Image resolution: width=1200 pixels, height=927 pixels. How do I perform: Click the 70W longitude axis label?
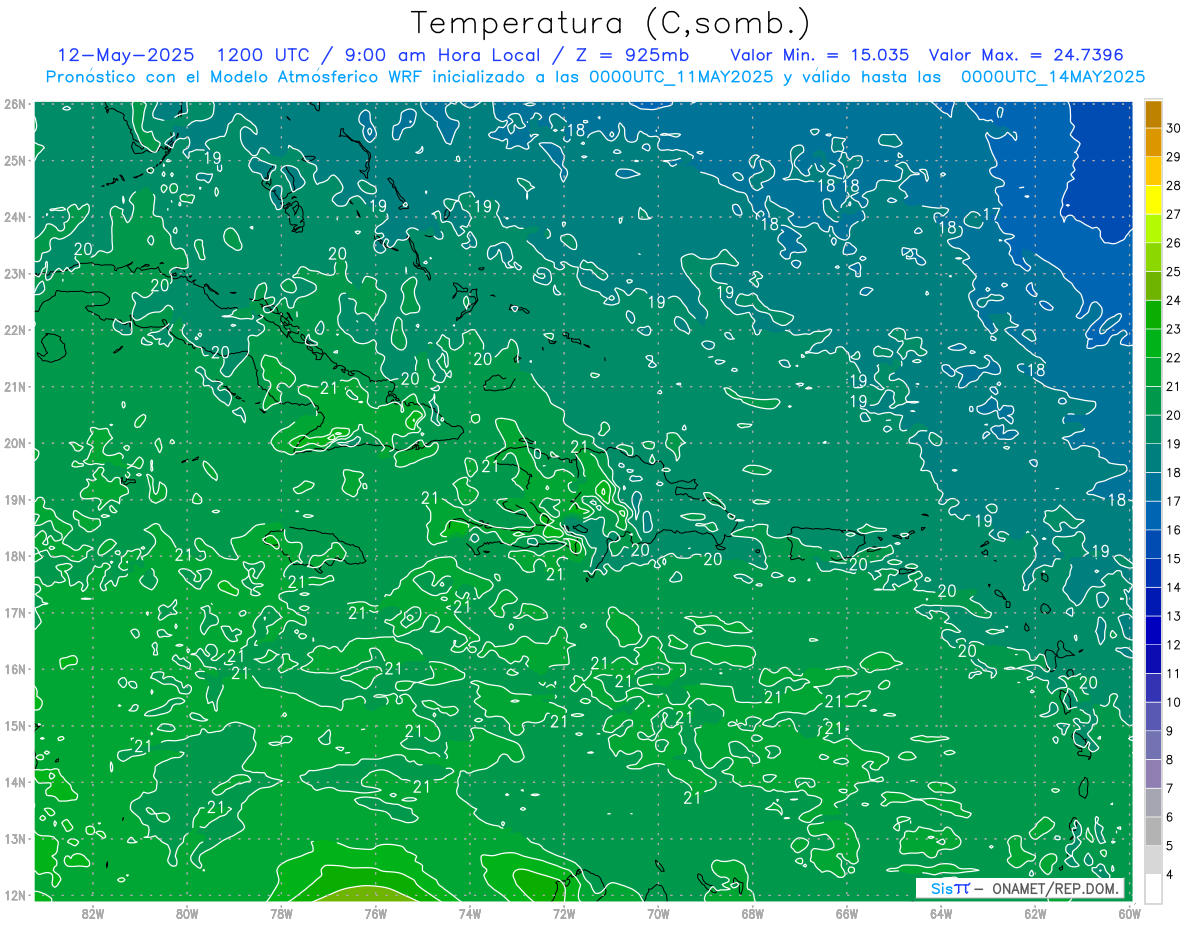coord(658,913)
